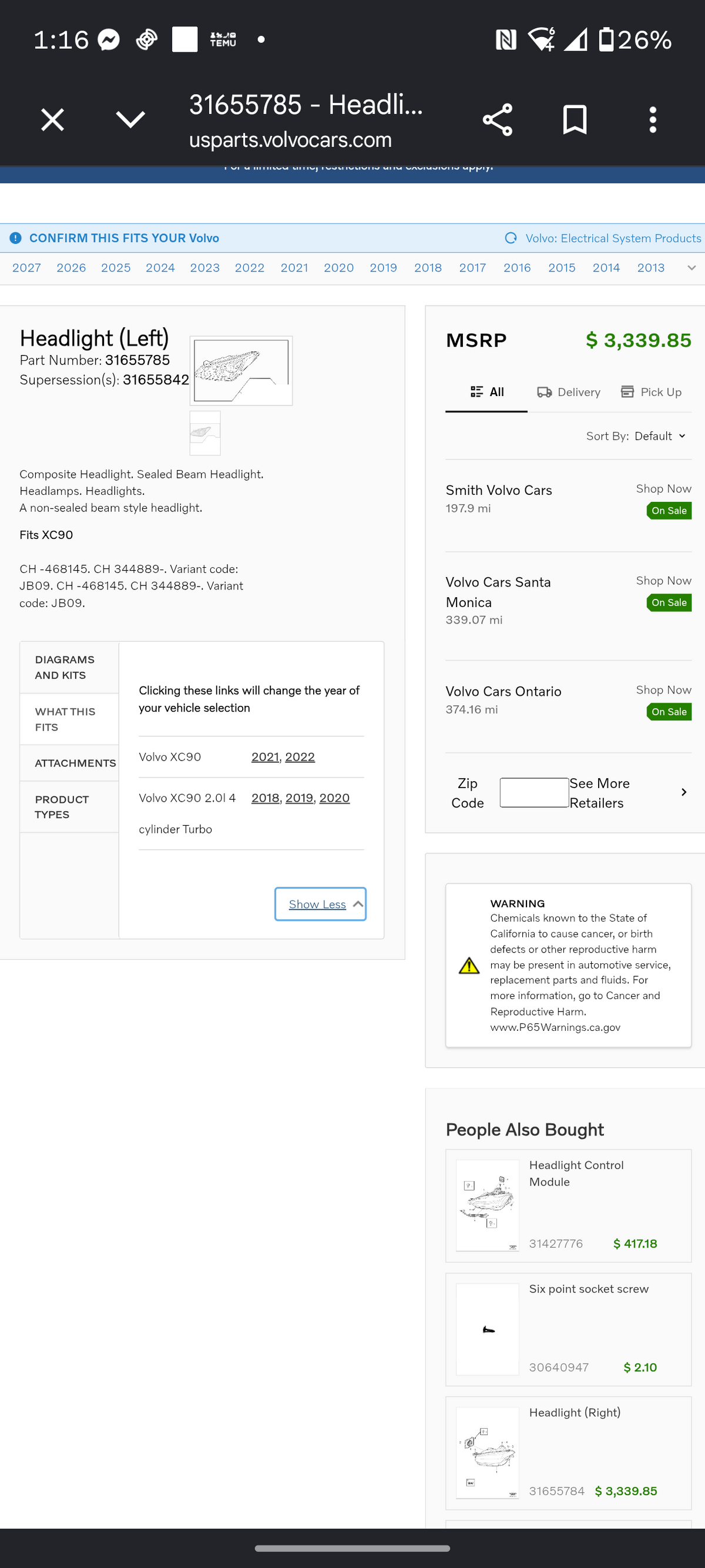Tap the share icon in browser bar

pyautogui.click(x=497, y=119)
